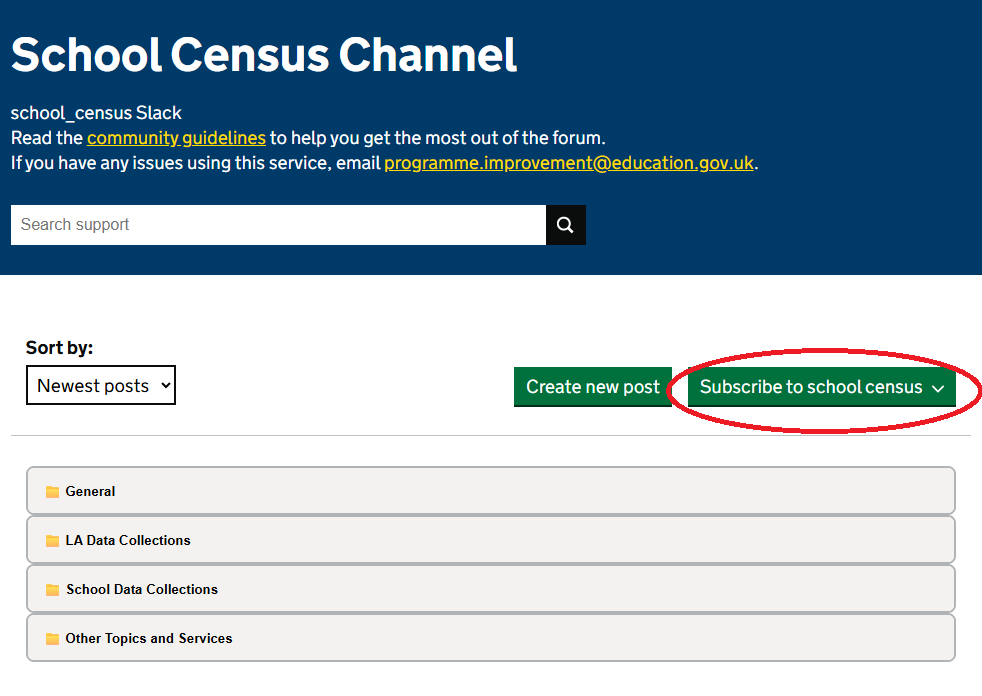
Task: Click the Create new post button
Action: pyautogui.click(x=592, y=387)
